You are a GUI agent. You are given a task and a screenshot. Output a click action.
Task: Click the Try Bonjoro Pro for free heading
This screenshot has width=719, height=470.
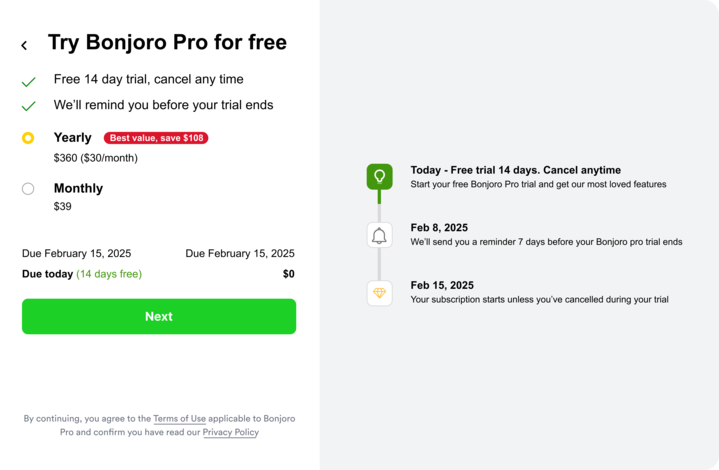[x=167, y=43]
